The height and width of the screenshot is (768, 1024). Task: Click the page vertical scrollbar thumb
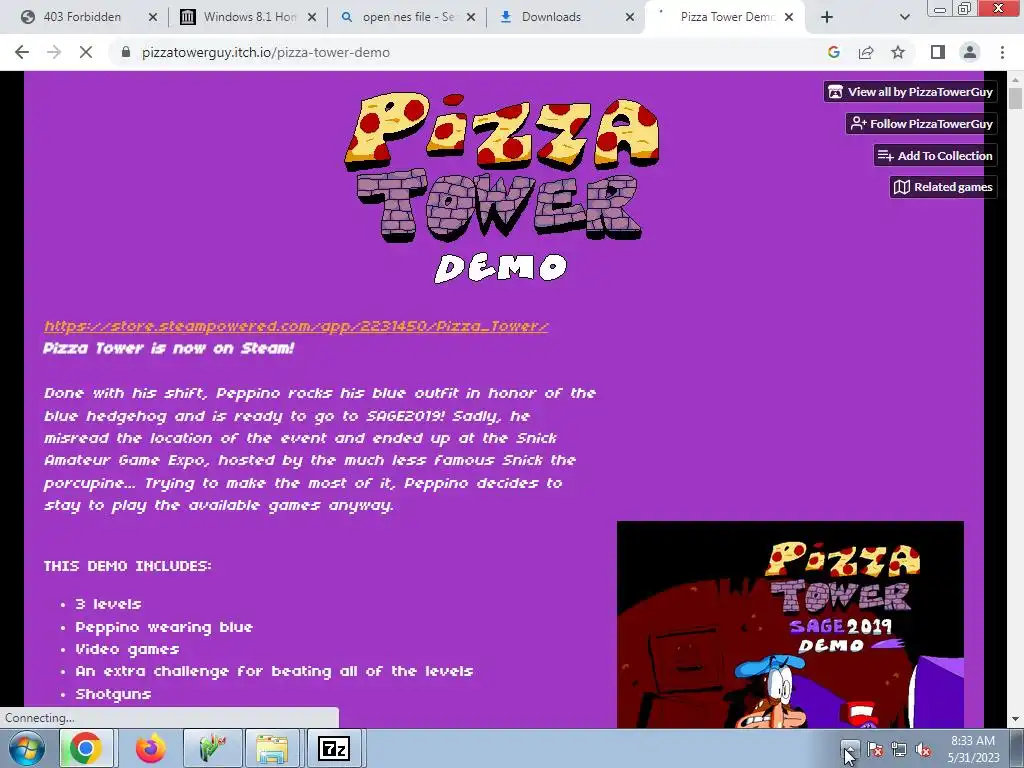pos(1015,98)
